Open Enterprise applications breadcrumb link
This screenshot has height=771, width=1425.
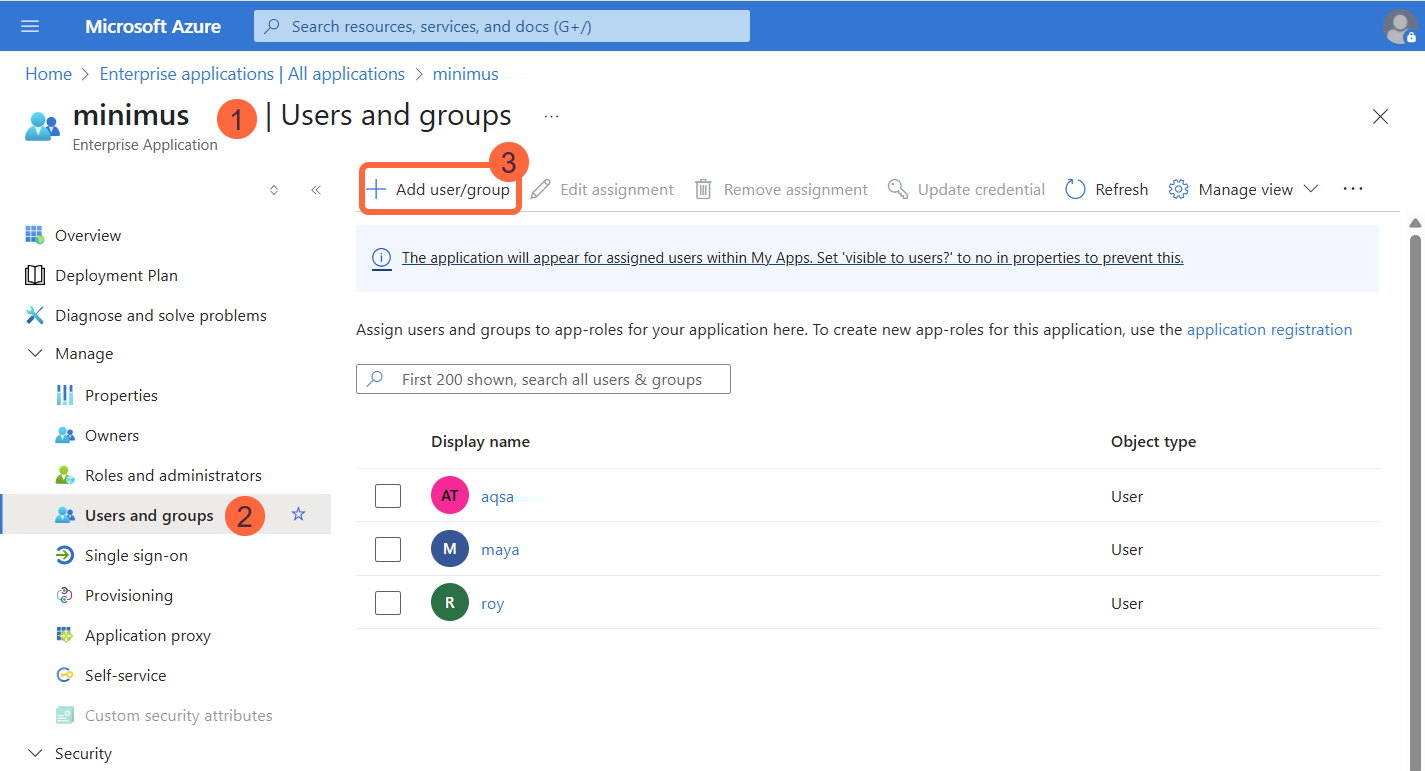(x=252, y=74)
